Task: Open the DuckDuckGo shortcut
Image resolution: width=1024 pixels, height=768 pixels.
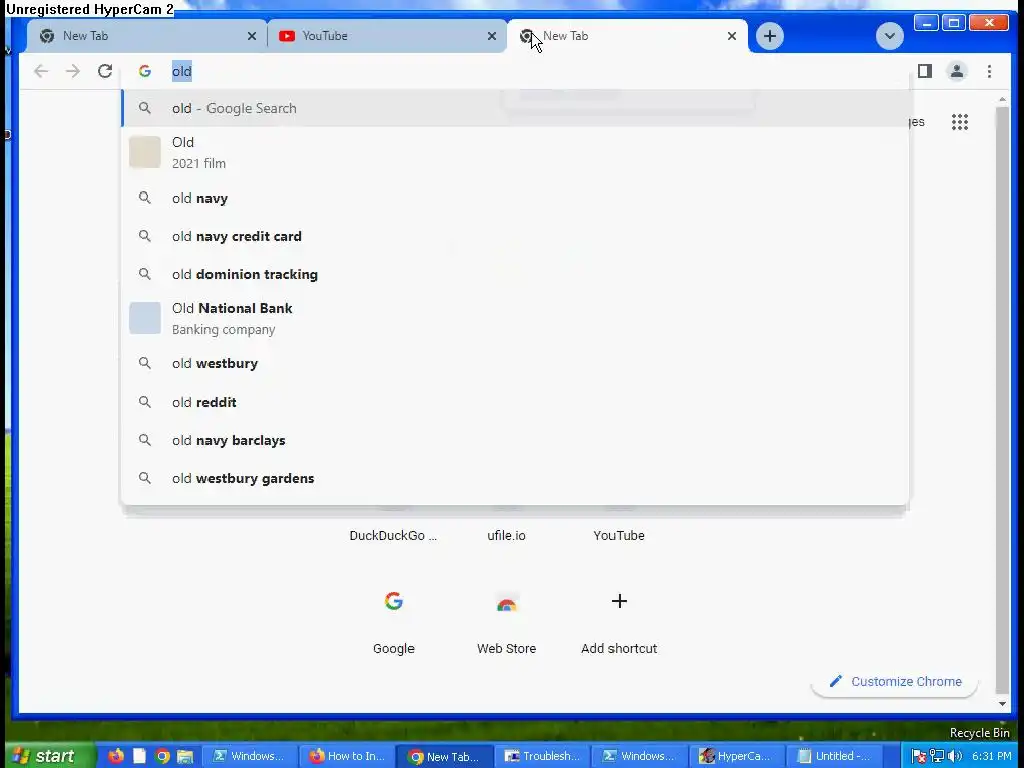Action: [393, 536]
